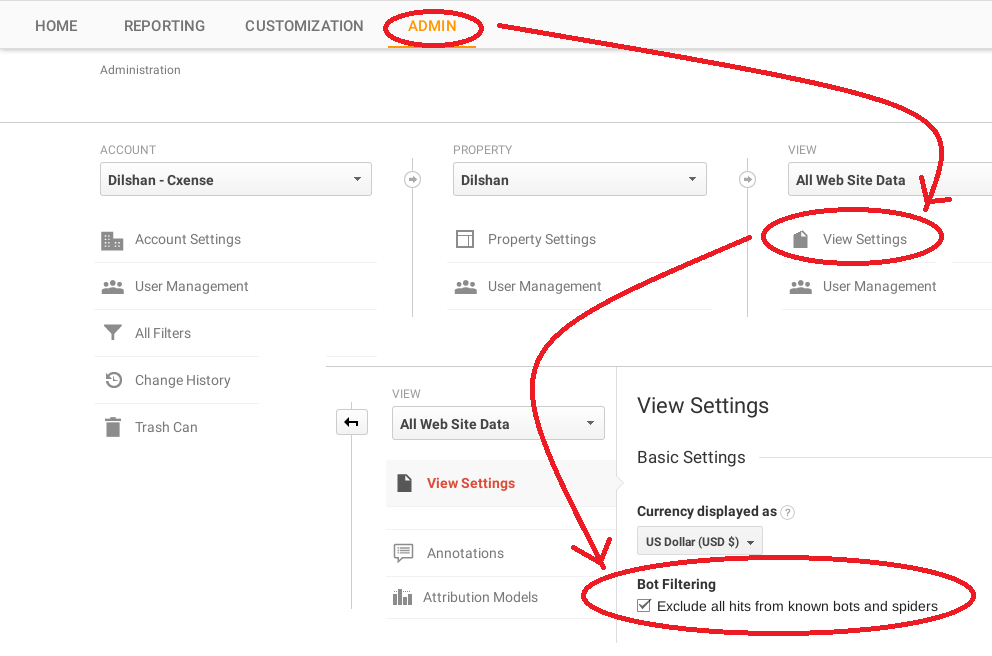Viewport: 992px width, 656px height.
Task: Click the Attribution Models bar chart icon
Action: 402,597
